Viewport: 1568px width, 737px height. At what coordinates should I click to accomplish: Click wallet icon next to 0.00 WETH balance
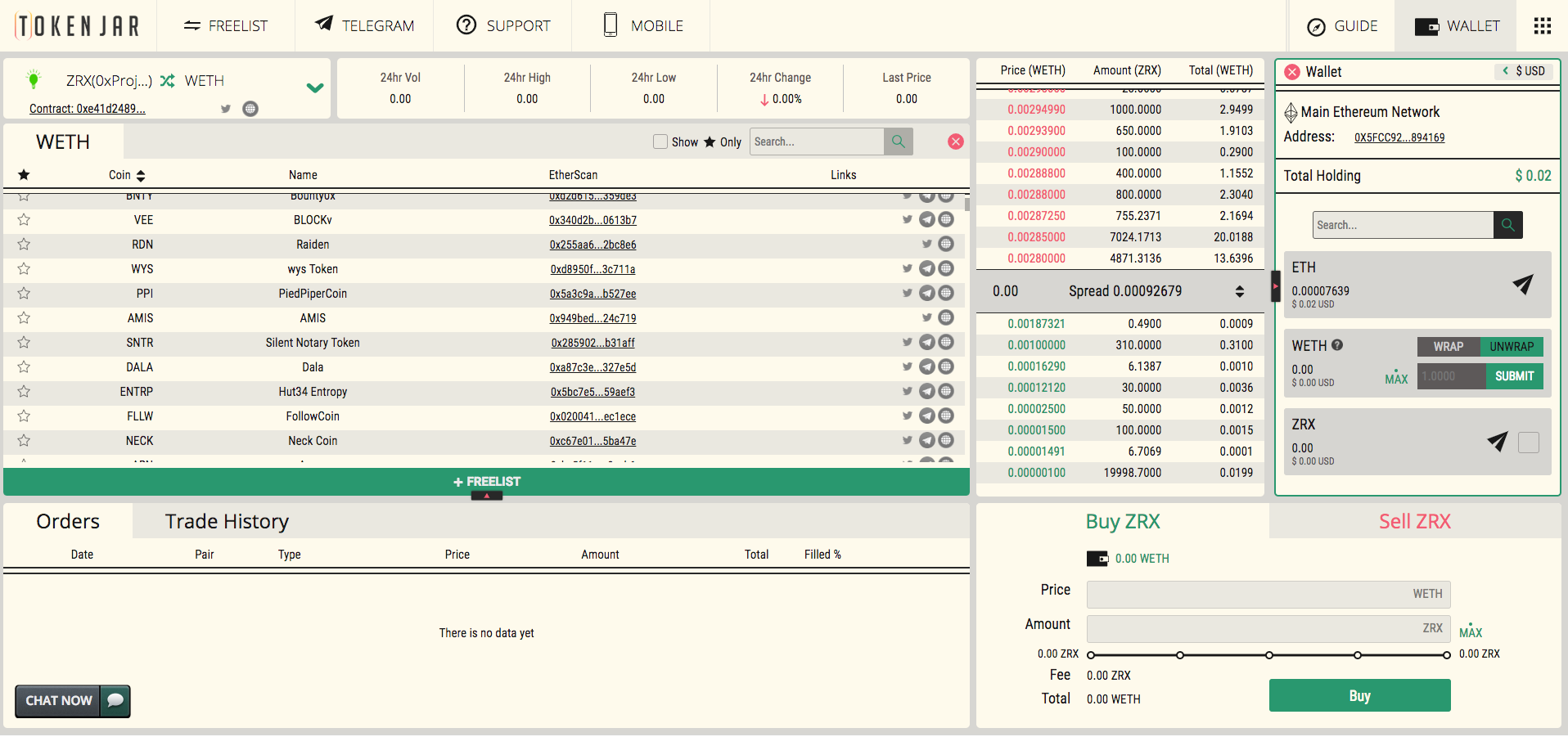[x=1097, y=559]
